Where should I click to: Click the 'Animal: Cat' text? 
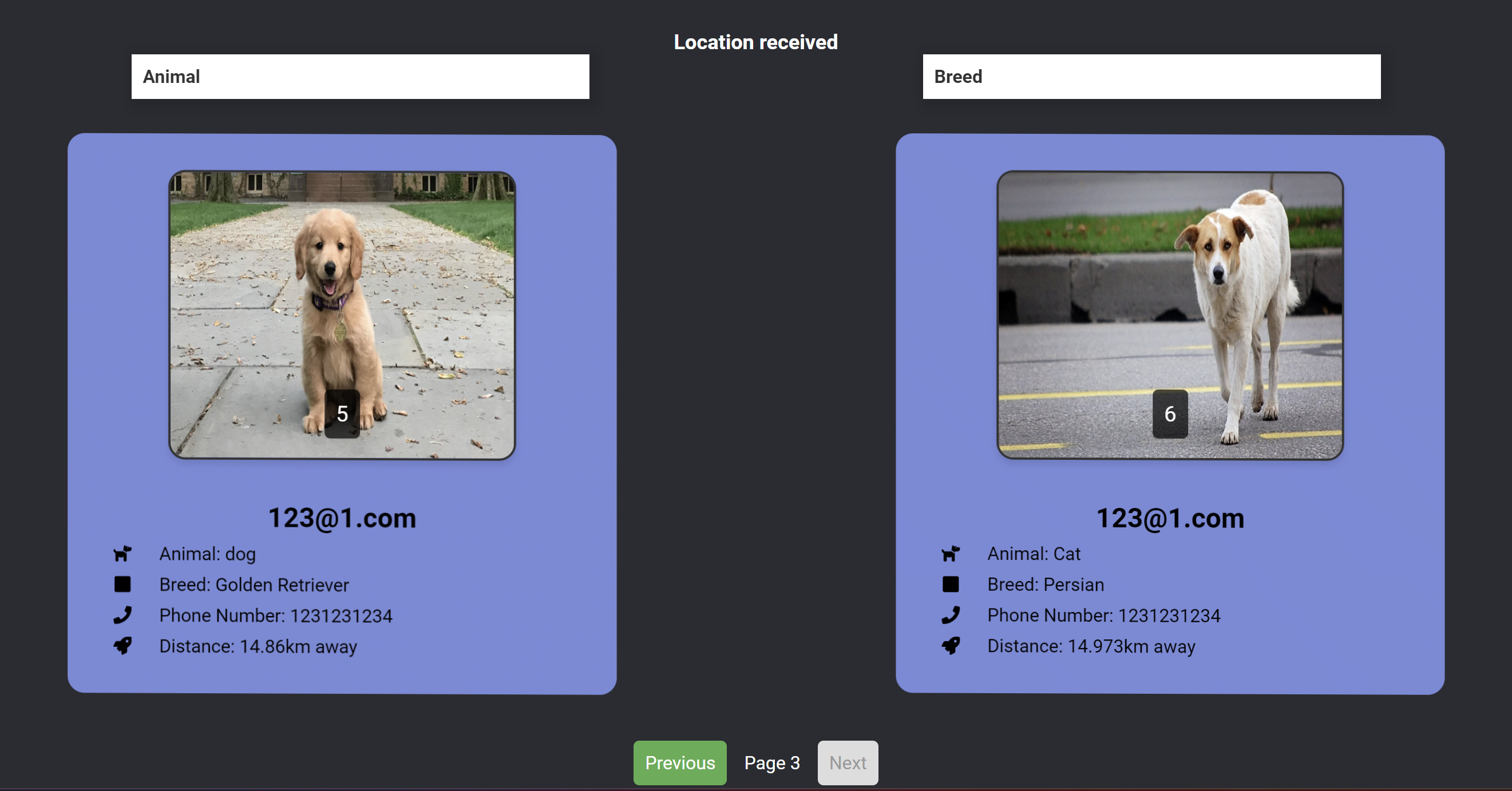[x=1034, y=553]
